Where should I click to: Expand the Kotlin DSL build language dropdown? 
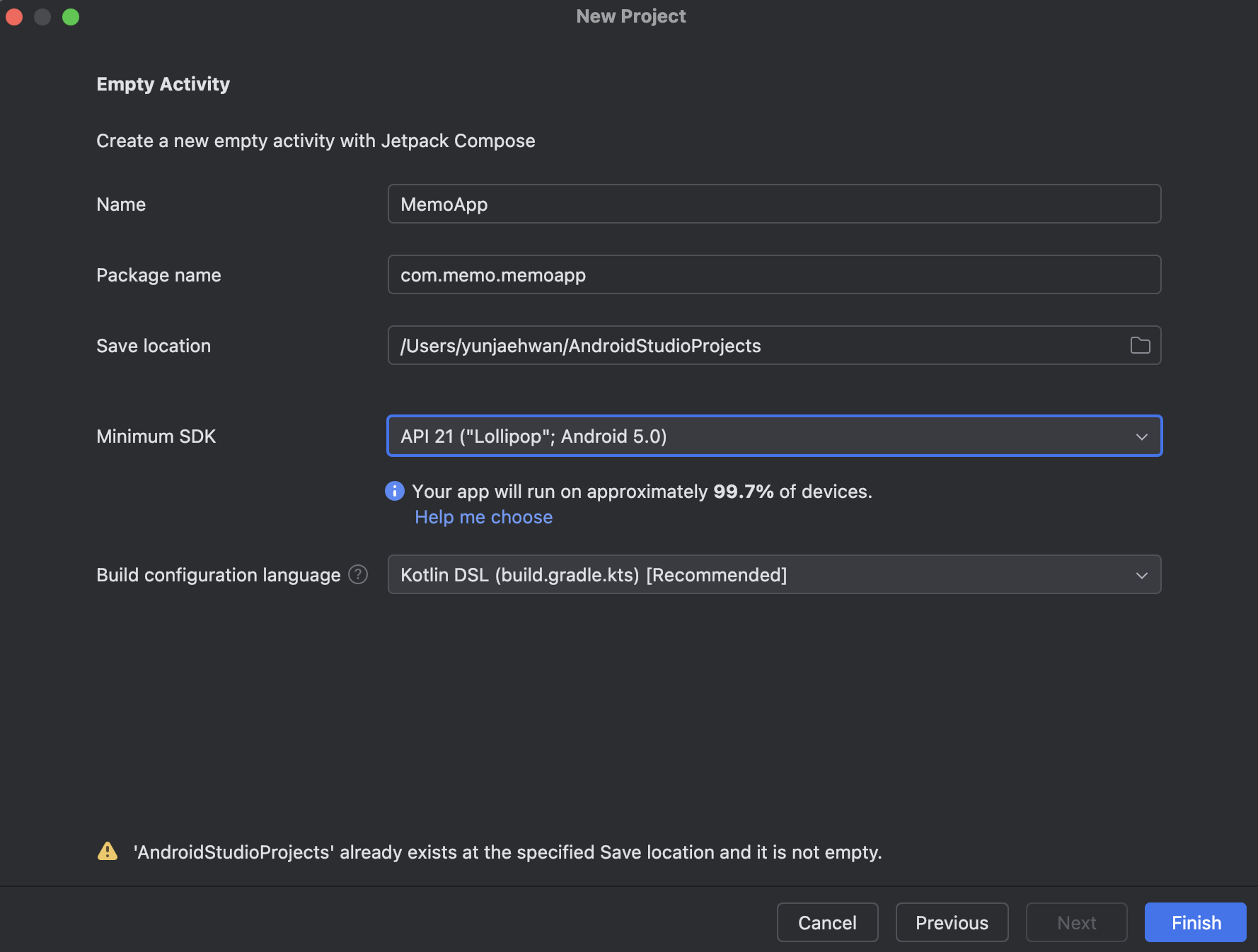(774, 575)
